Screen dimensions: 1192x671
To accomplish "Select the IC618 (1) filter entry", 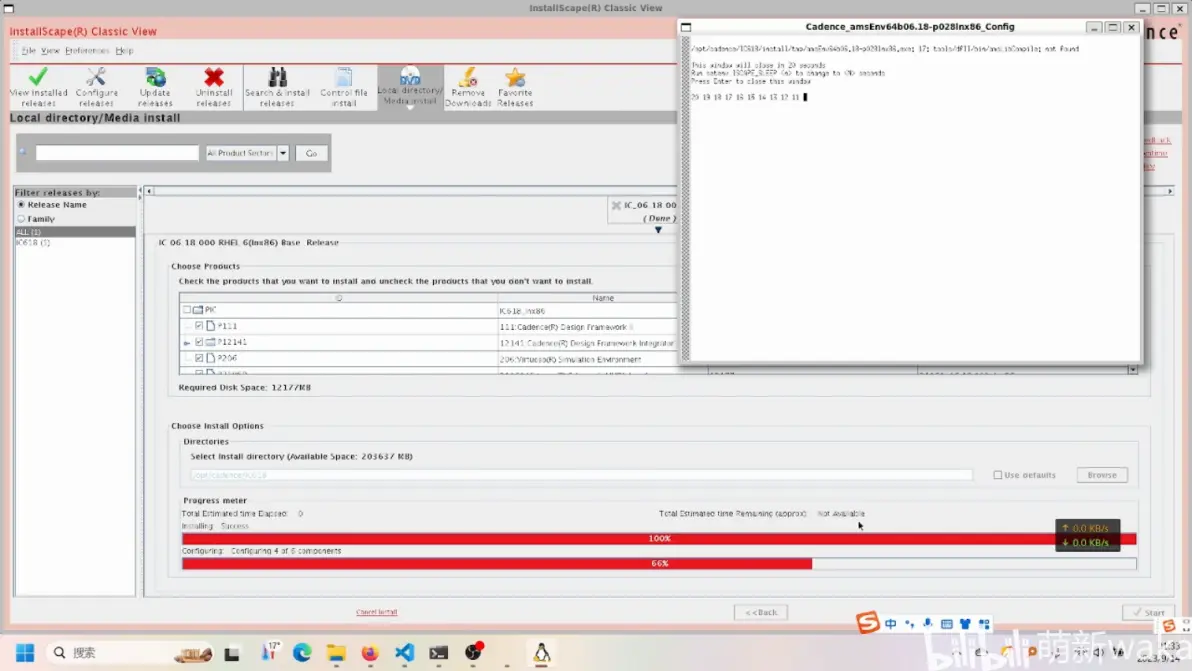I will (74, 243).
